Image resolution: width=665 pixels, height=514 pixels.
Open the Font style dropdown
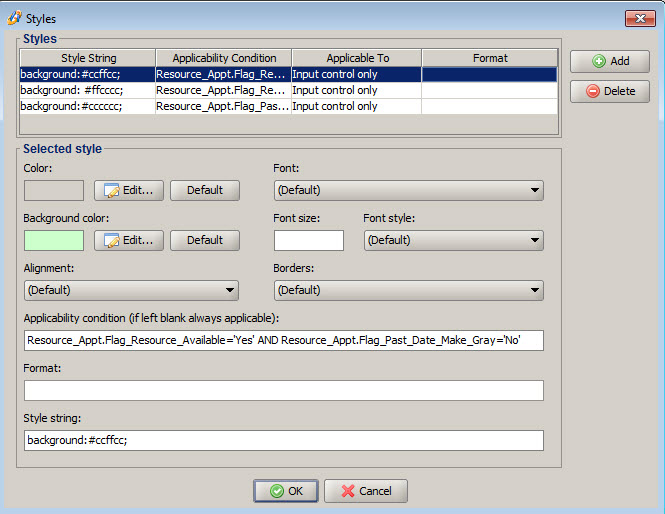(453, 240)
